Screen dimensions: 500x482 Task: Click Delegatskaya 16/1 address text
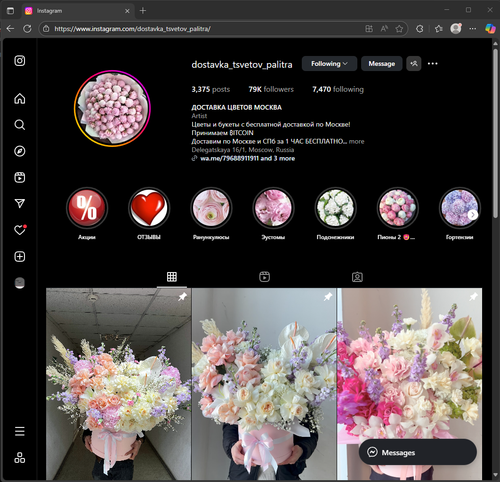243,150
